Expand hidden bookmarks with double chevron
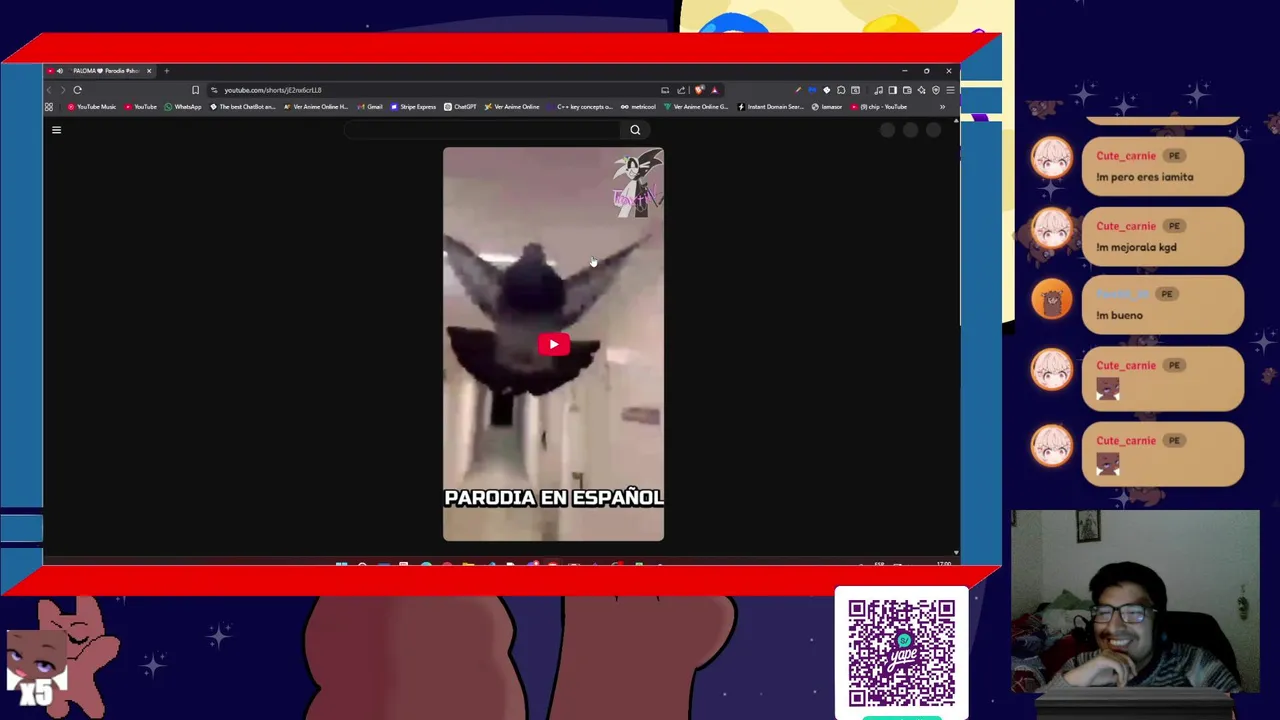The image size is (1280, 720). coord(942,107)
